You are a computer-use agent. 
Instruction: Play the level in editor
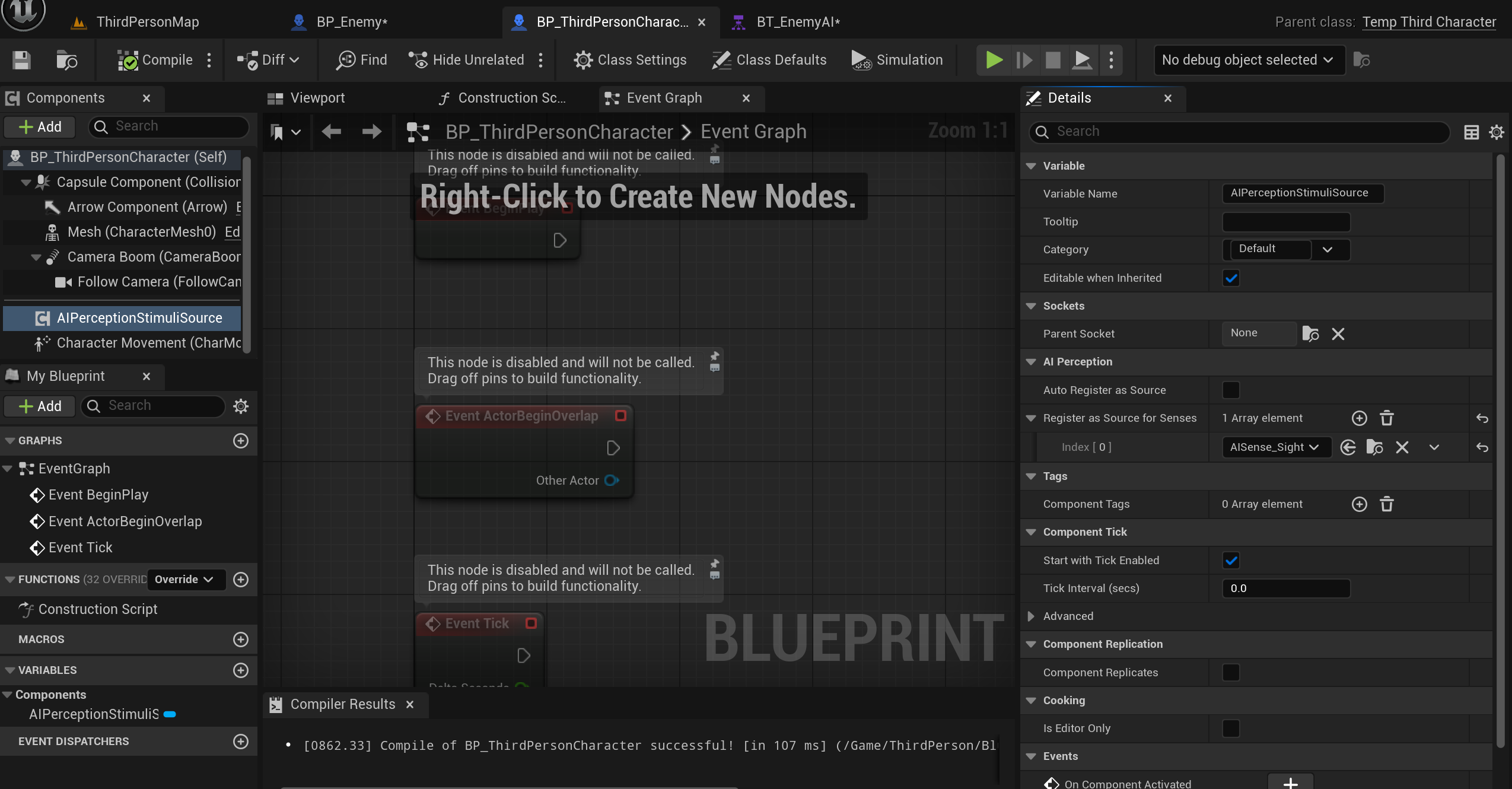coord(994,60)
